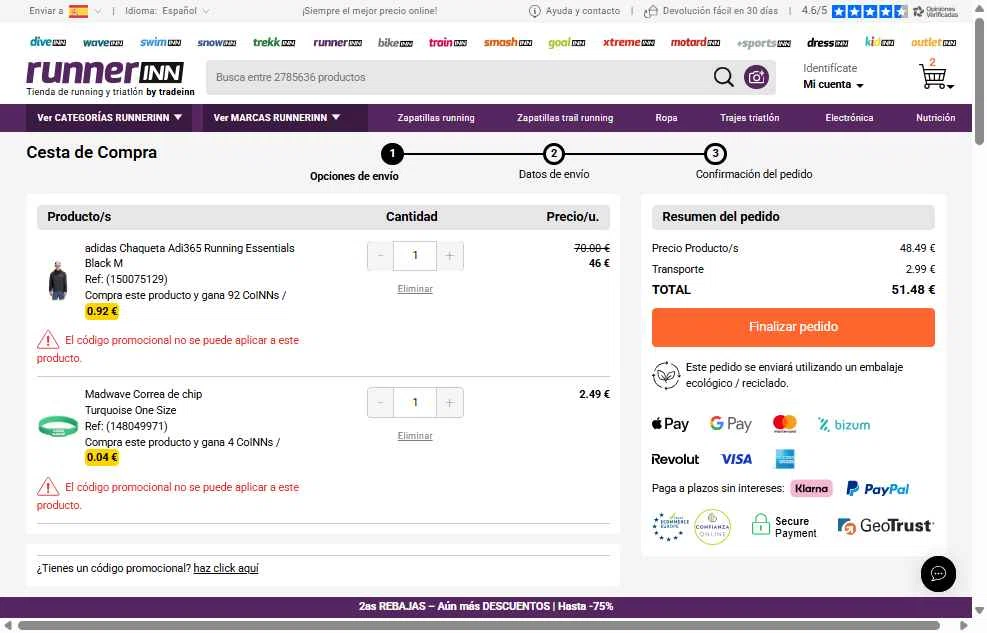Open the xtremeinn store logo
This screenshot has height=633, width=987.
pos(628,42)
